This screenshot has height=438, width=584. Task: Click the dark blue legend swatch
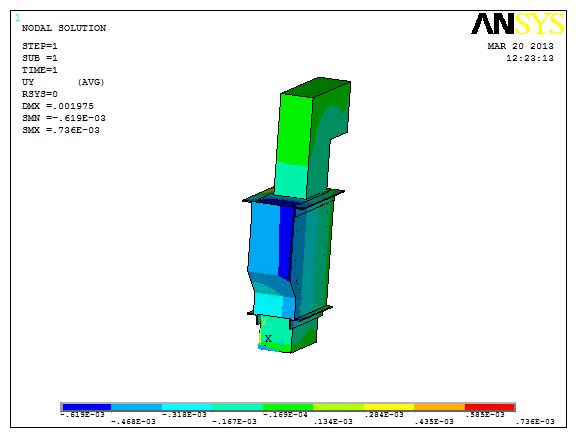[x=86, y=407]
